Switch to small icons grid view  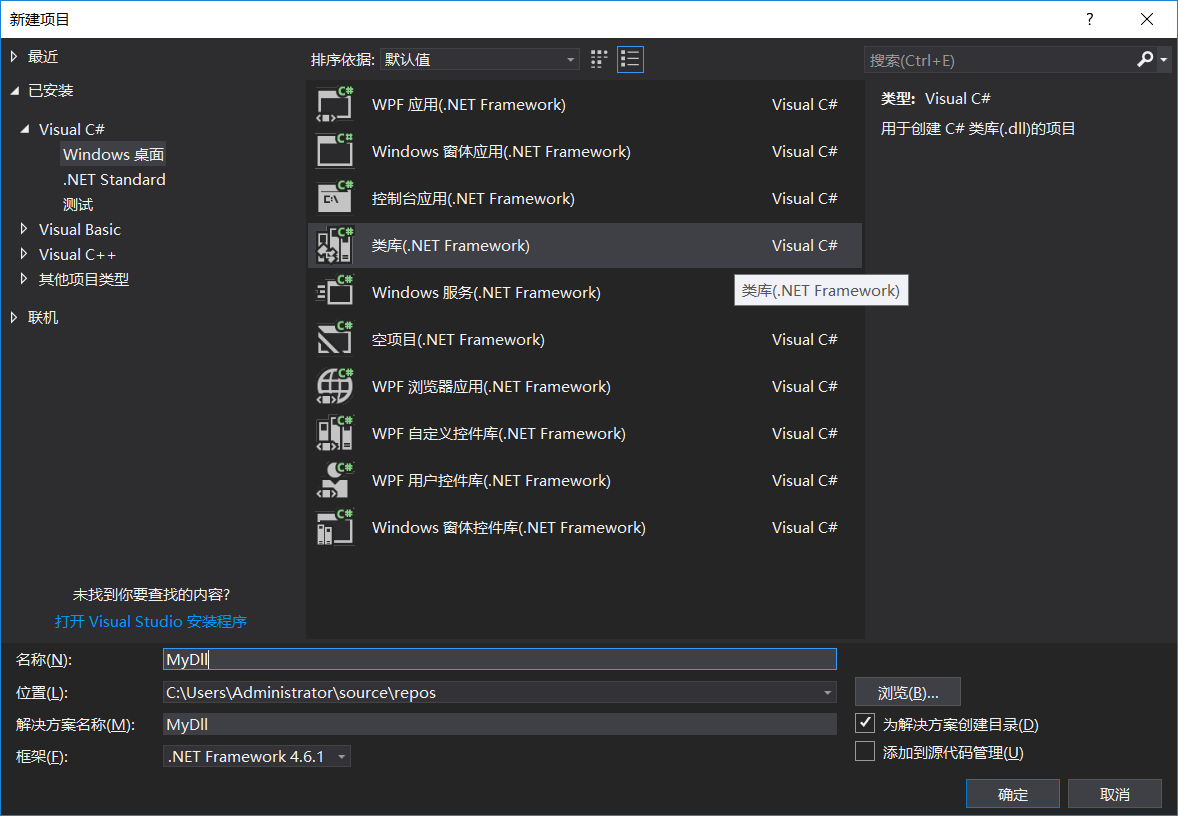(599, 59)
